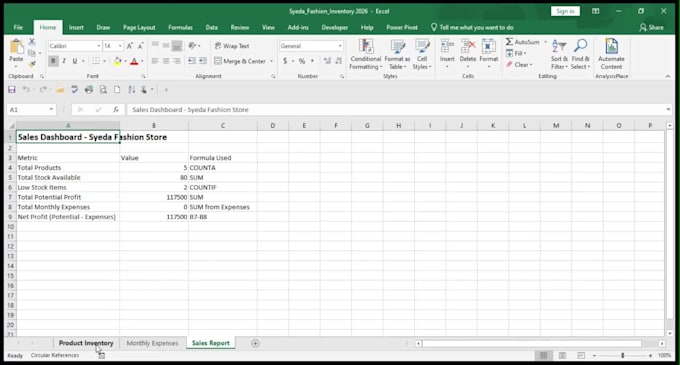Click the Select All corner triangle

point(12,126)
